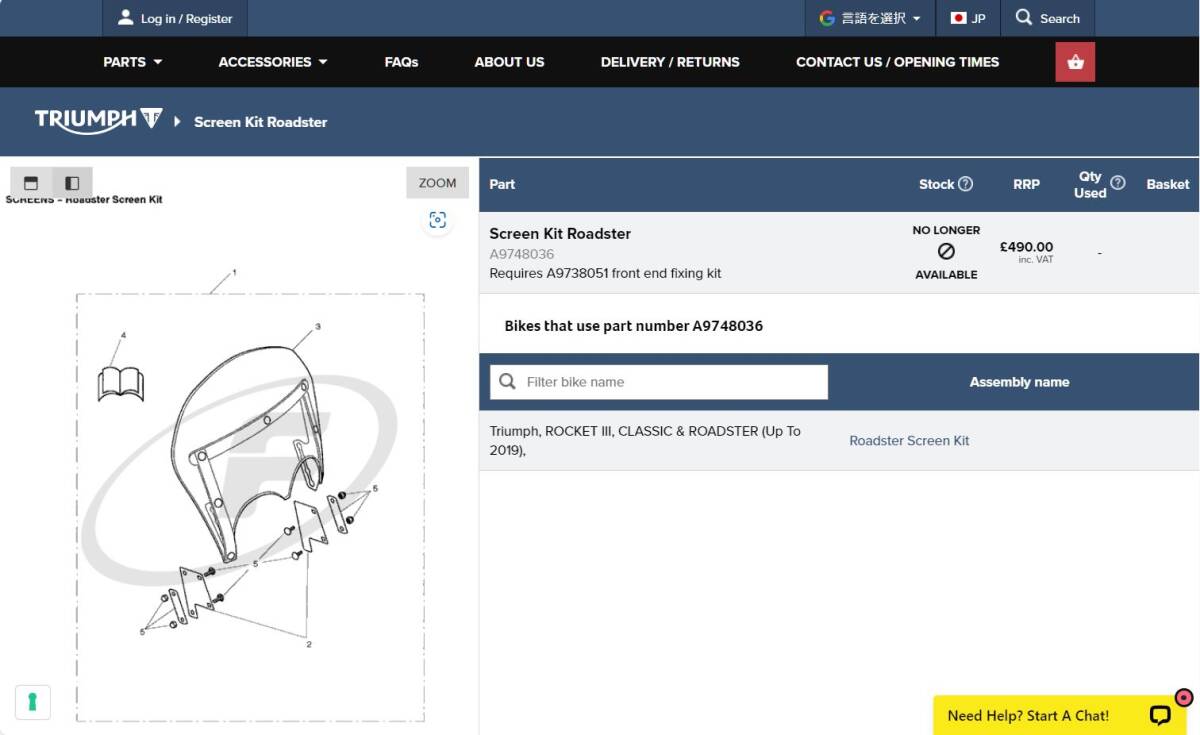
Task: Click the Triumph ROCKET III bike row text
Action: pos(645,441)
